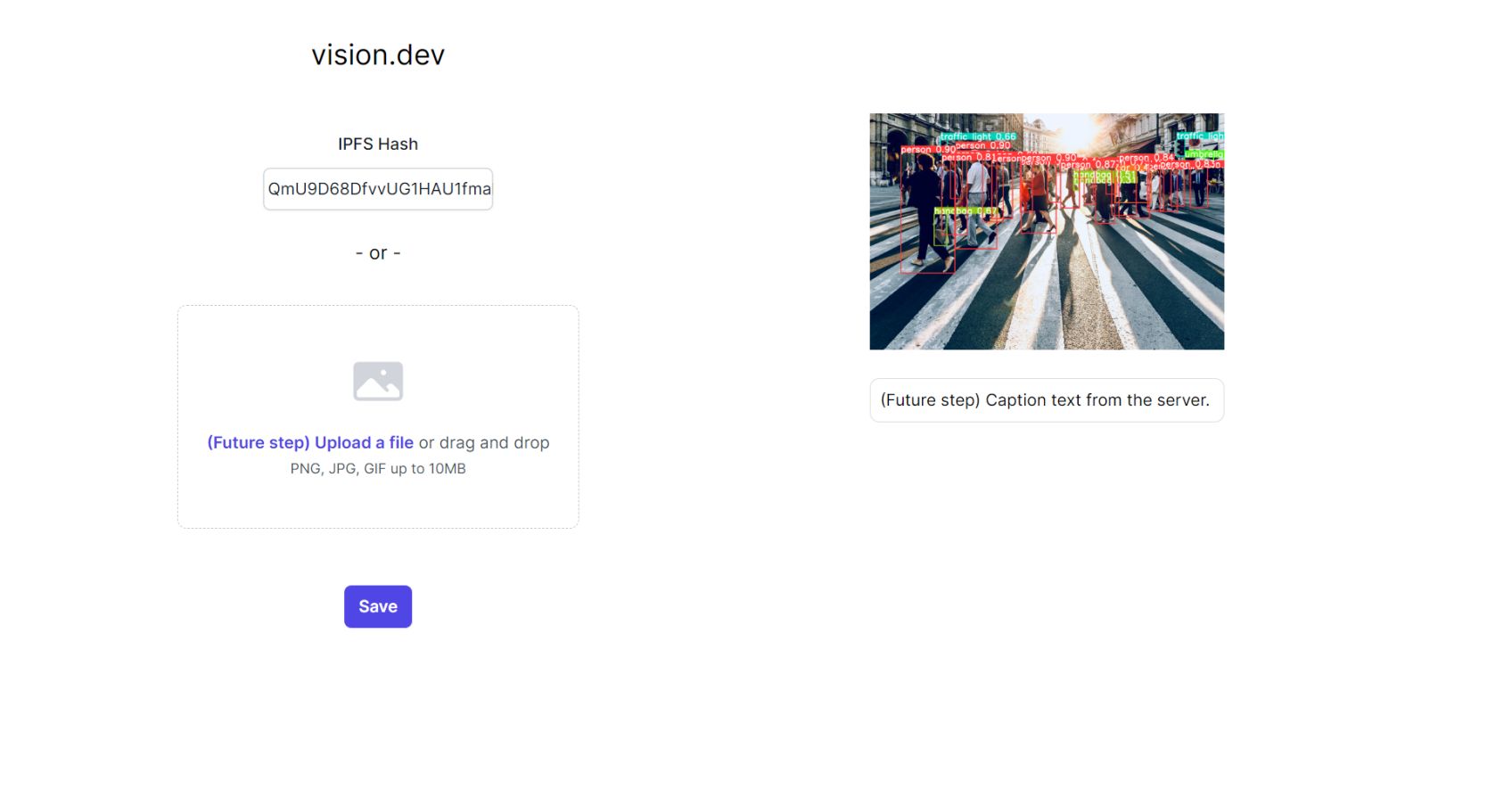
Task: Click the 'PNG, JPG, GIF up to 10MB' text
Action: point(378,468)
